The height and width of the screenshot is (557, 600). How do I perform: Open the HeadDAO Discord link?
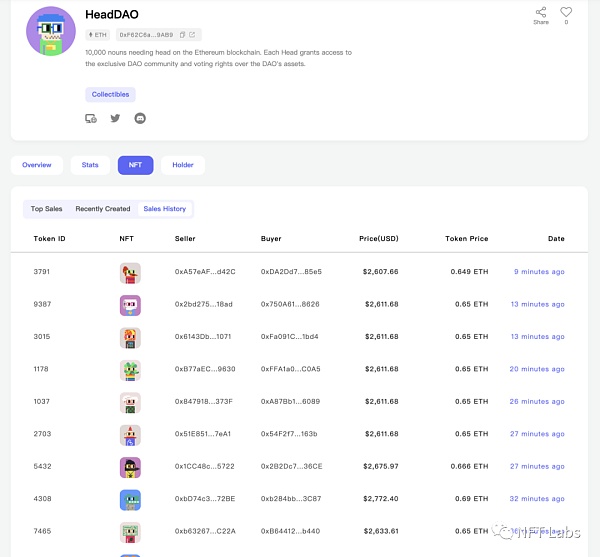pyautogui.click(x=139, y=118)
